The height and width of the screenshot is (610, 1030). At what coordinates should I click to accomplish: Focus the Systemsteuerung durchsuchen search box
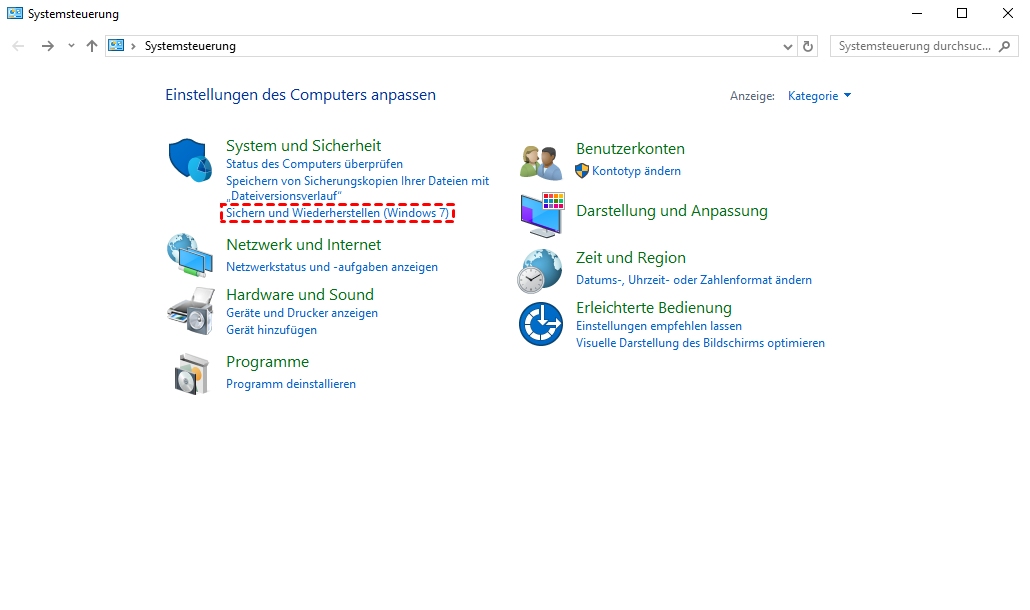pos(915,46)
